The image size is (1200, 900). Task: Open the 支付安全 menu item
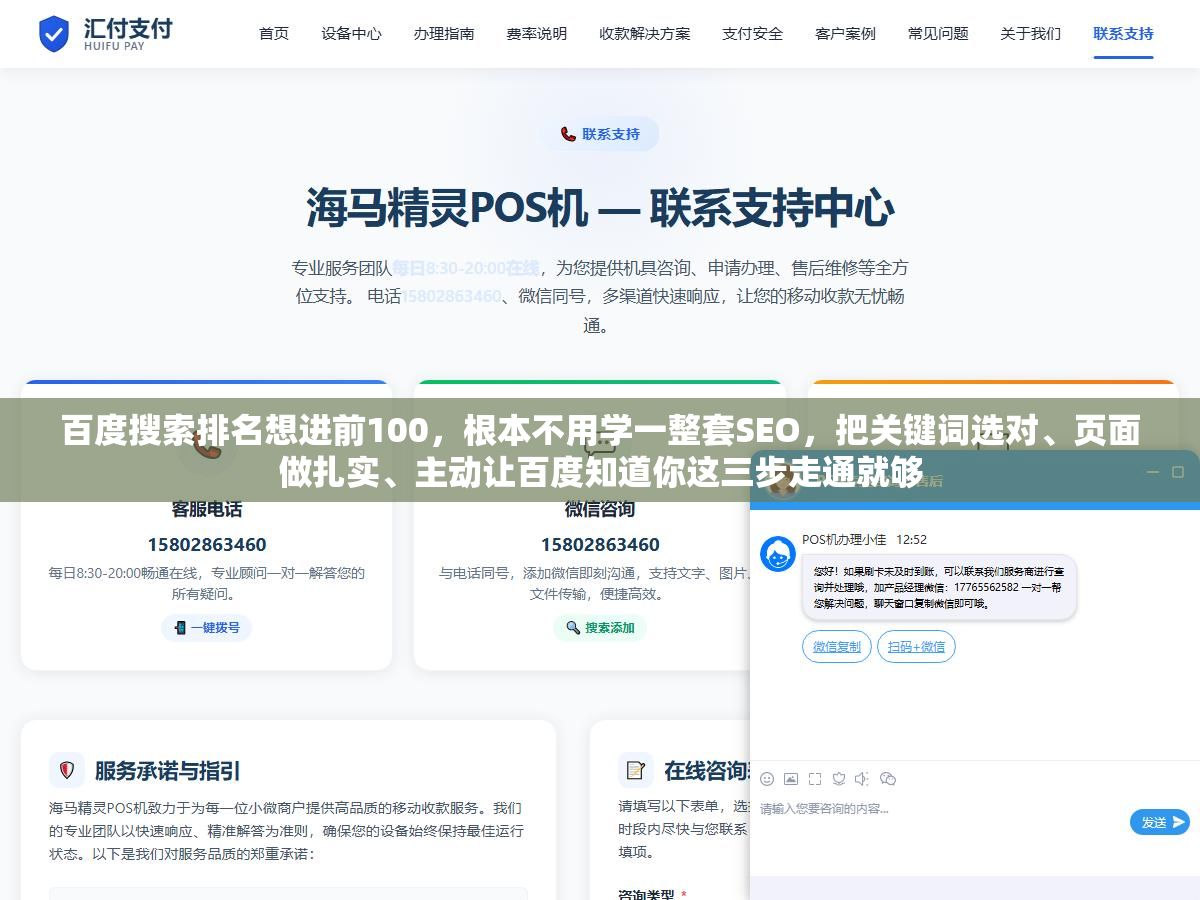tap(753, 33)
